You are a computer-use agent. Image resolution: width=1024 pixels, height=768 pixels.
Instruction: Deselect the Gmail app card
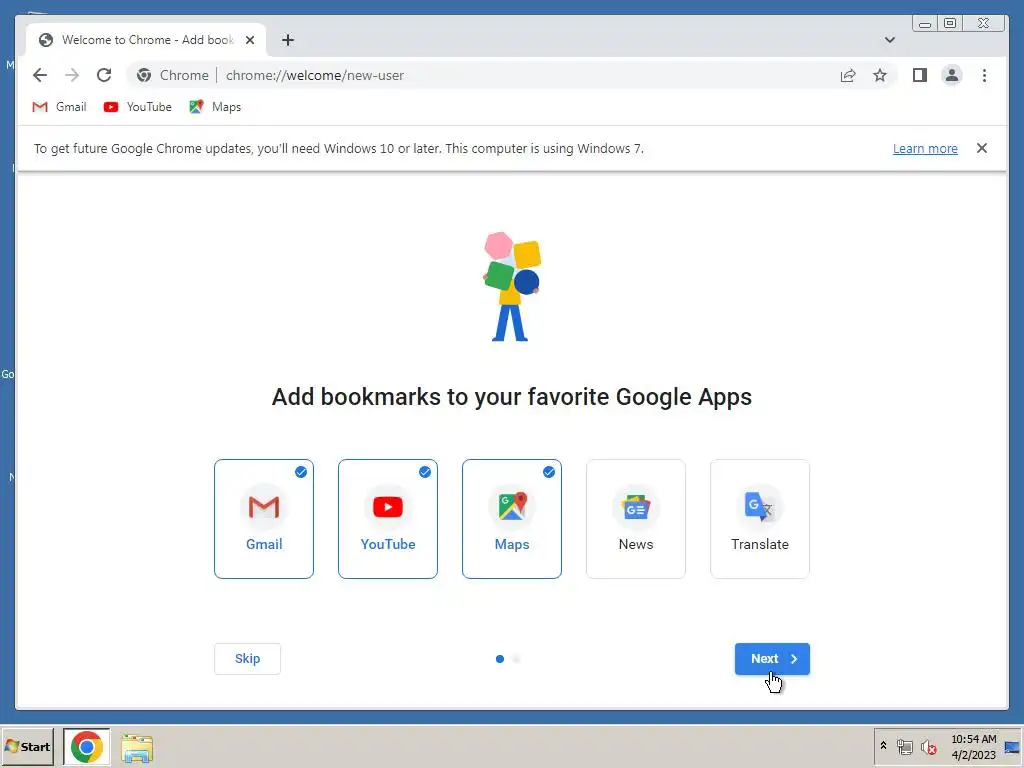264,519
